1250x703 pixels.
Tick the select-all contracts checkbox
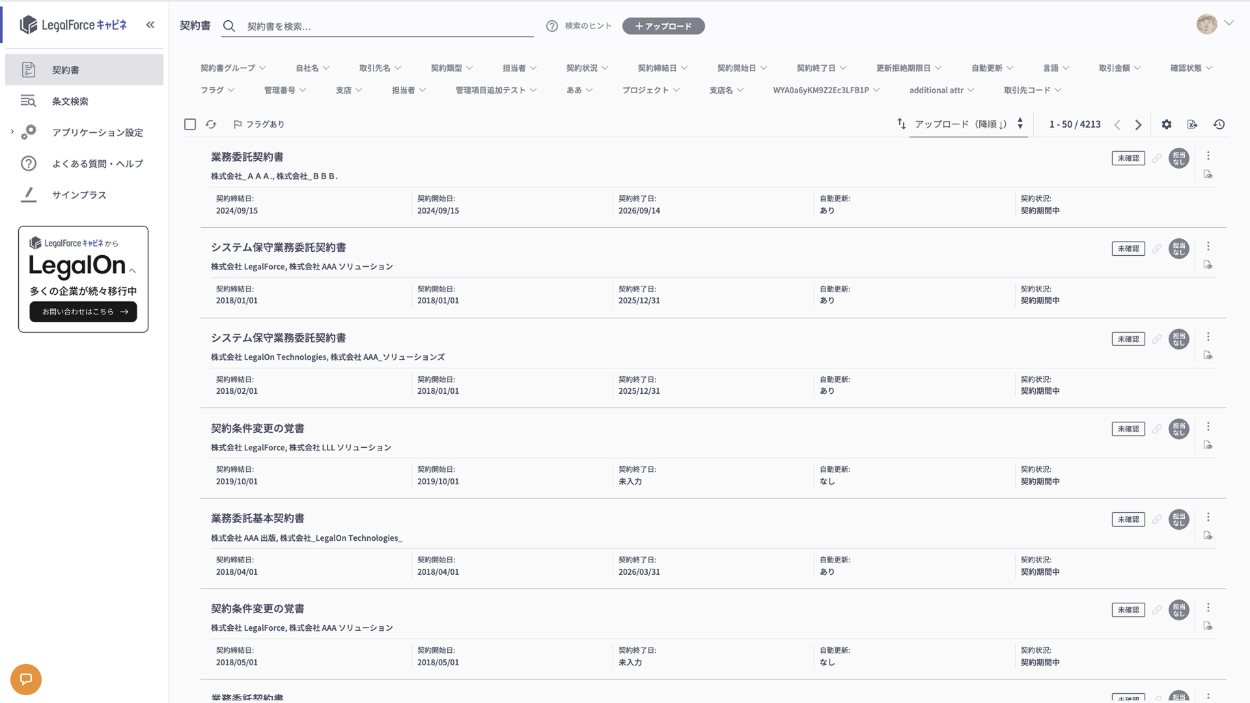190,125
